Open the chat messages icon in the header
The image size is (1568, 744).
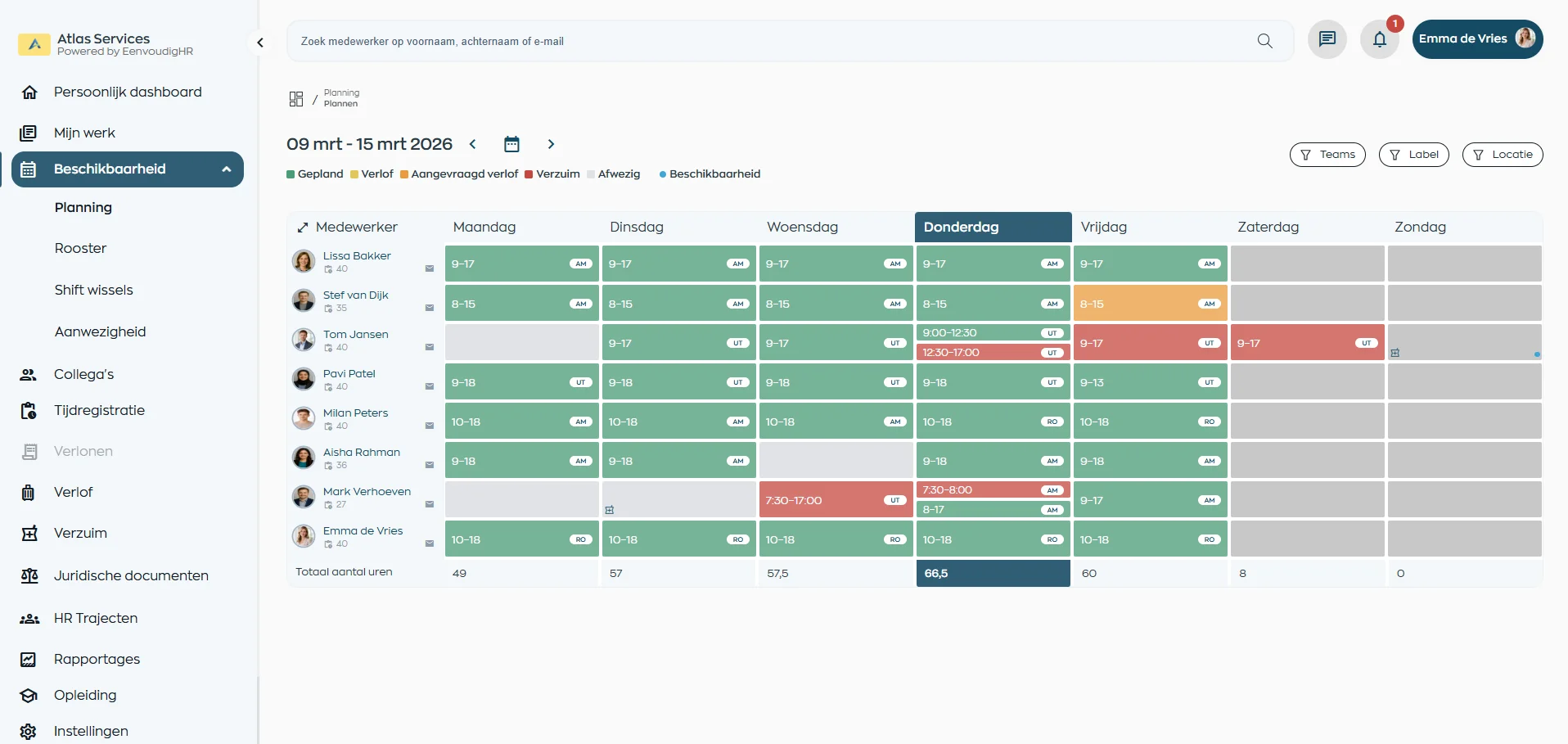[x=1327, y=38]
